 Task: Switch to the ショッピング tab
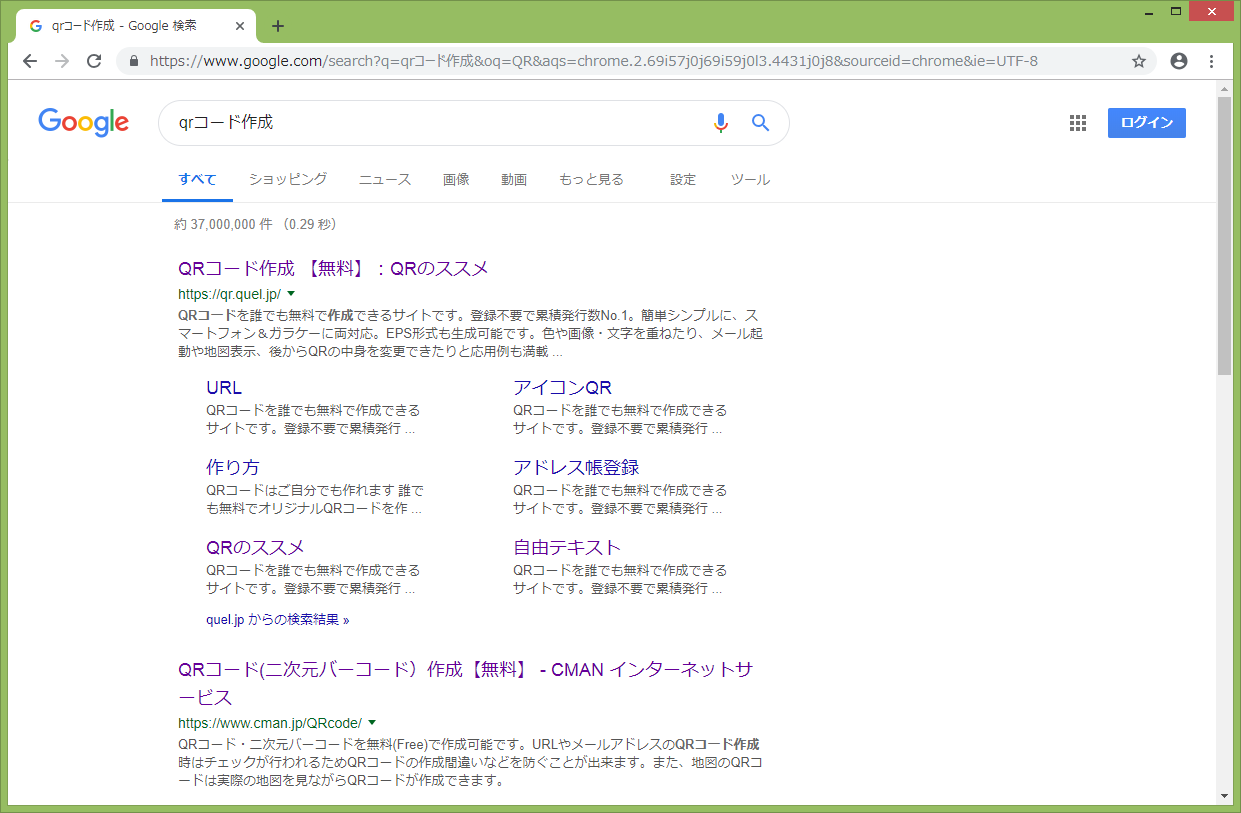tap(288, 180)
